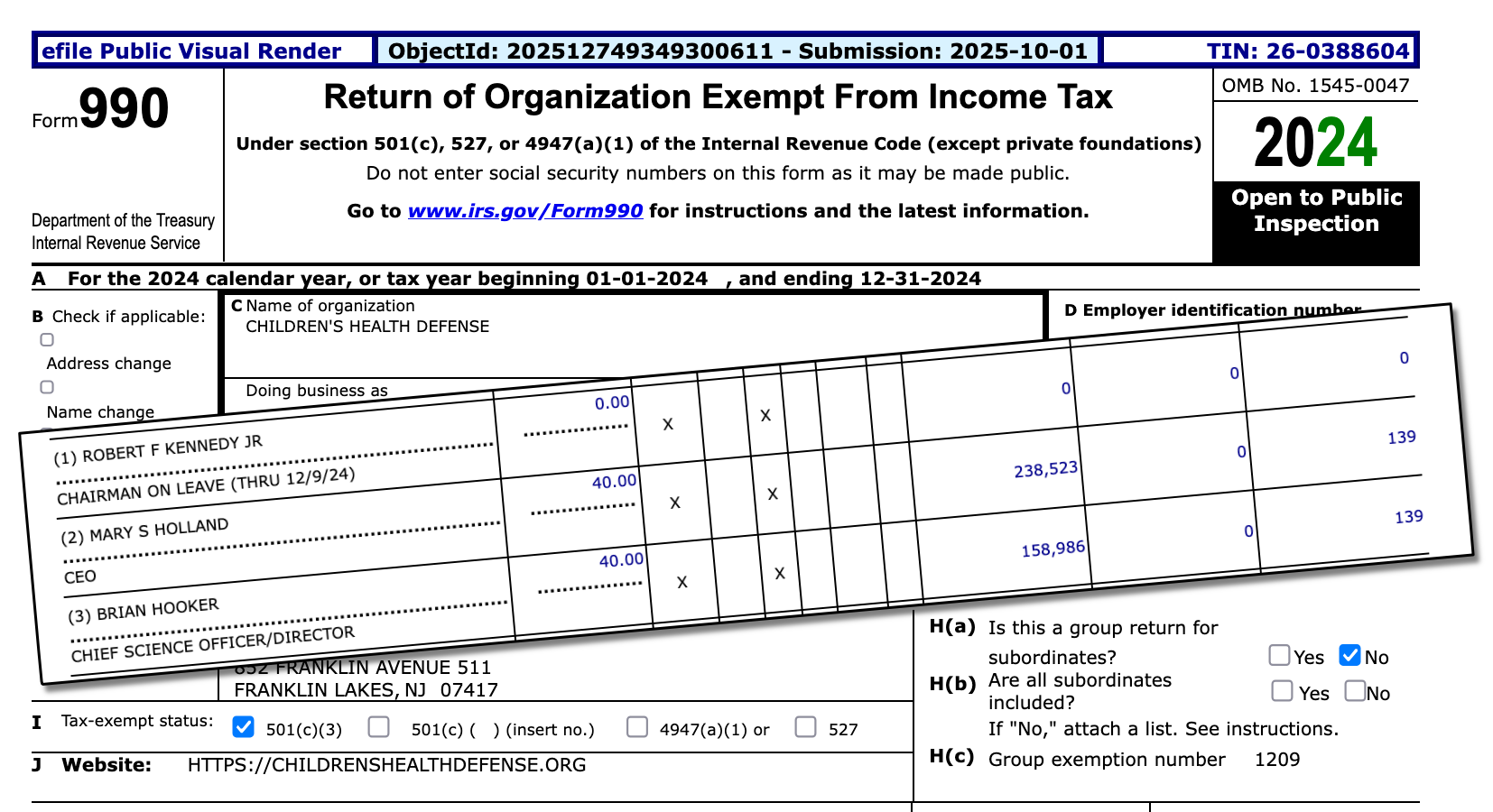Mark No for H(b) subordinates included
Viewport: 1493px width, 812px height.
[1355, 691]
